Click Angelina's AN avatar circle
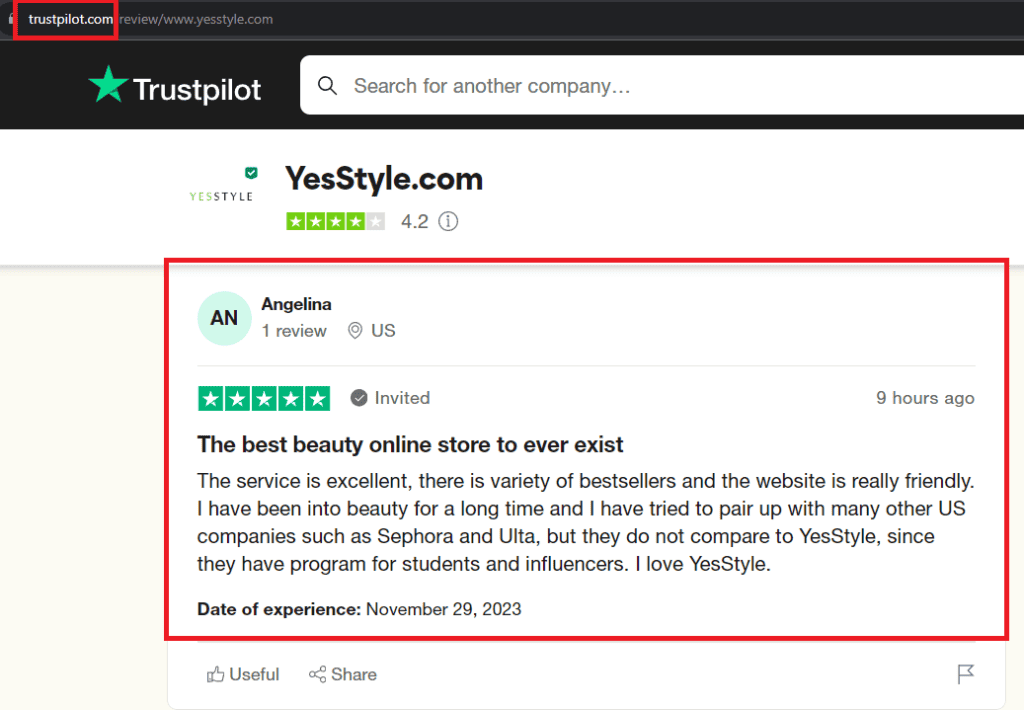The image size is (1024, 710). click(224, 317)
